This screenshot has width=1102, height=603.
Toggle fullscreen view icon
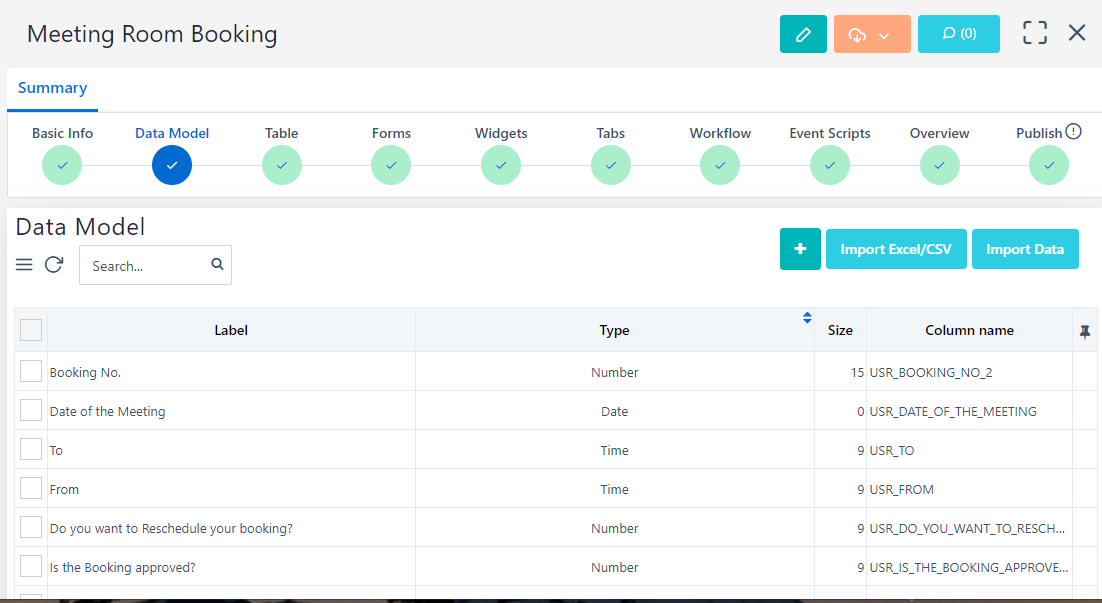point(1035,33)
